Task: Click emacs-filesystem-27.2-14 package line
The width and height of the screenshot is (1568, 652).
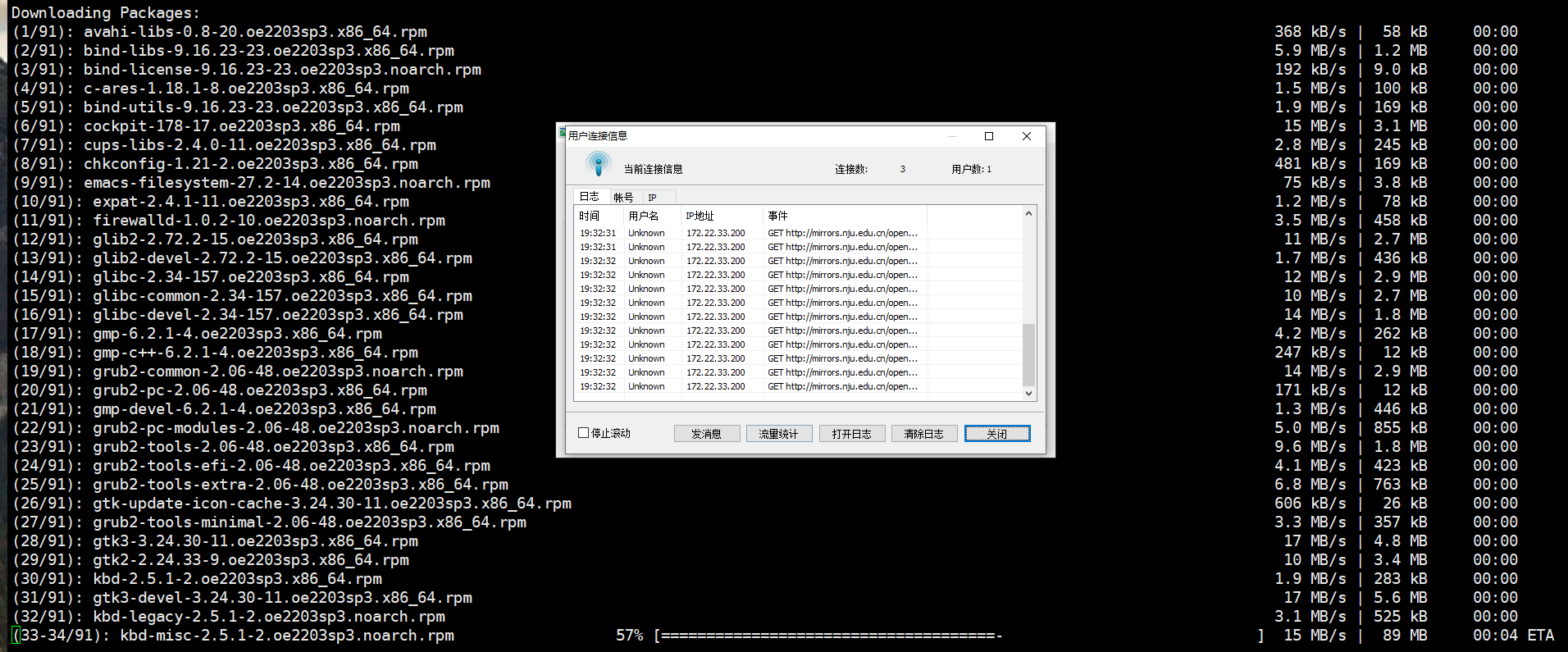Action: coord(251,182)
